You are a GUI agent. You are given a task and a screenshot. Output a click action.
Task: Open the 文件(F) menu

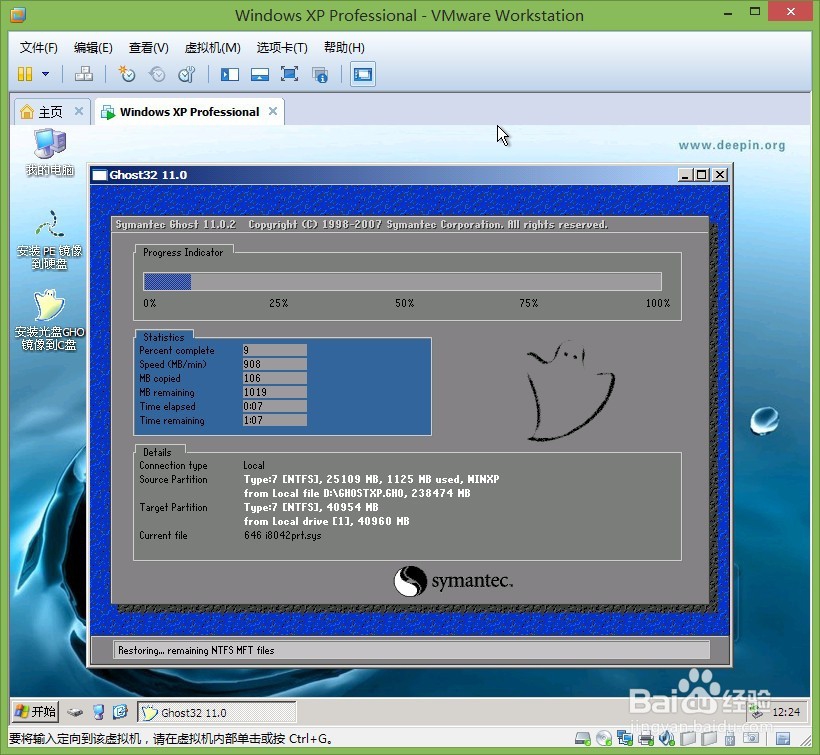pyautogui.click(x=38, y=48)
